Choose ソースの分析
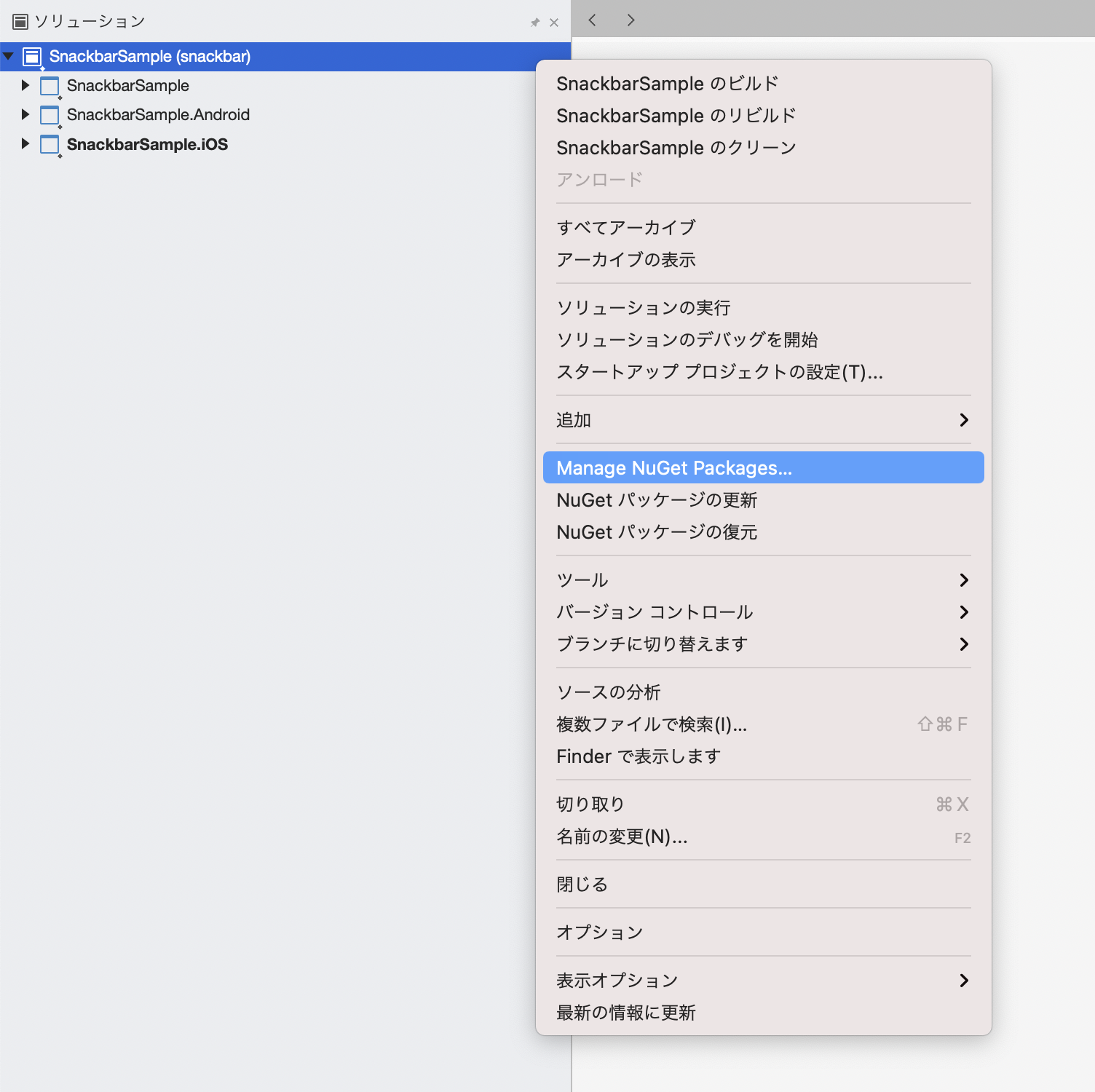 click(764, 692)
